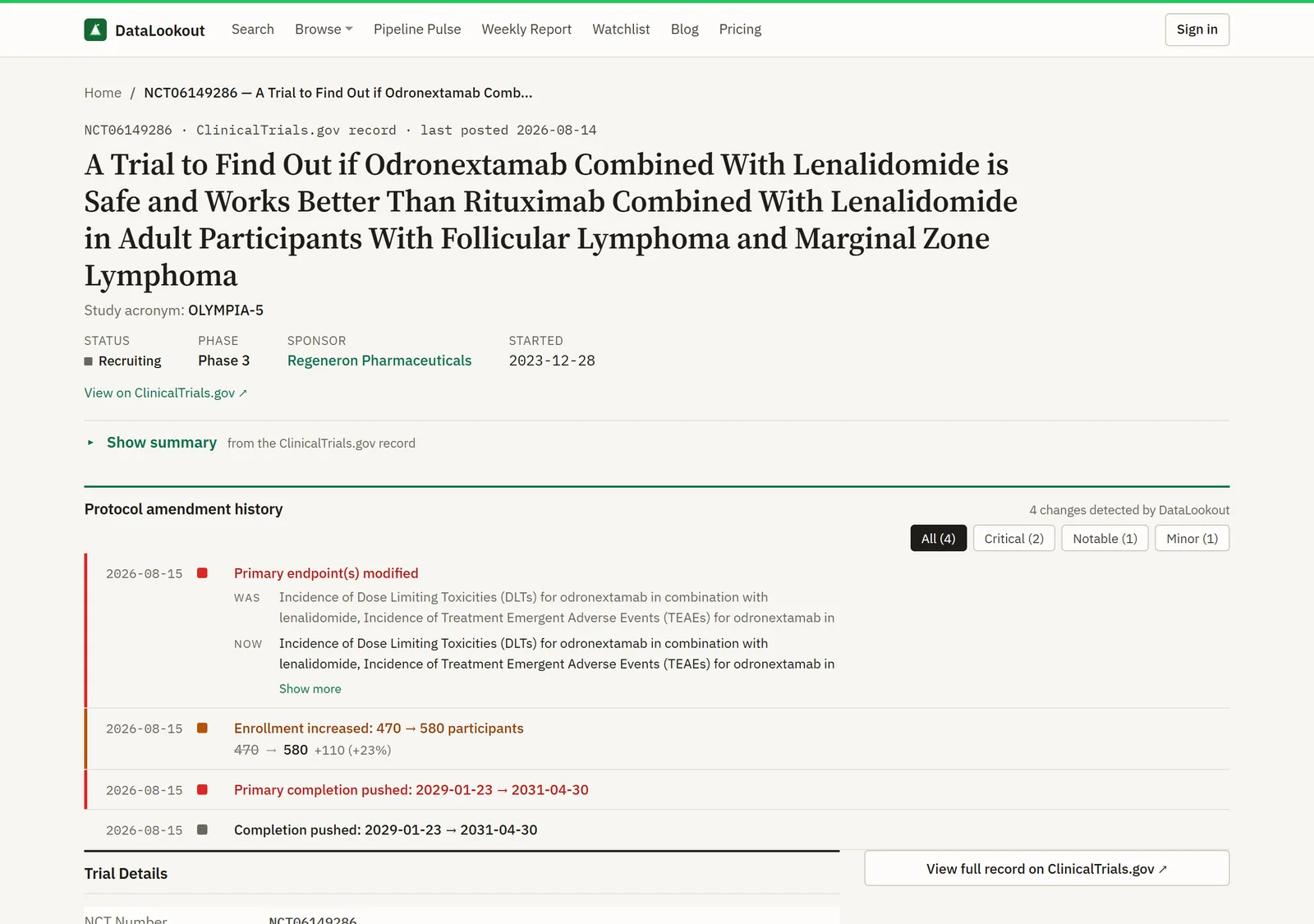Click the Trial Details heading
The width and height of the screenshot is (1314, 924).
pyautogui.click(x=126, y=874)
